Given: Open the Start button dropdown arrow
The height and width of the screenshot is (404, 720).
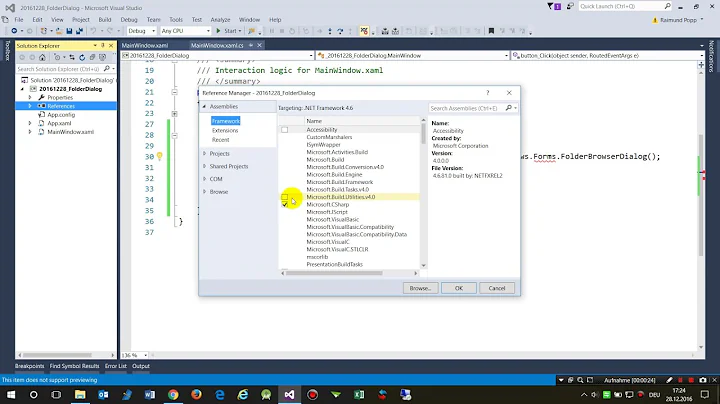Looking at the screenshot, I should (x=240, y=31).
